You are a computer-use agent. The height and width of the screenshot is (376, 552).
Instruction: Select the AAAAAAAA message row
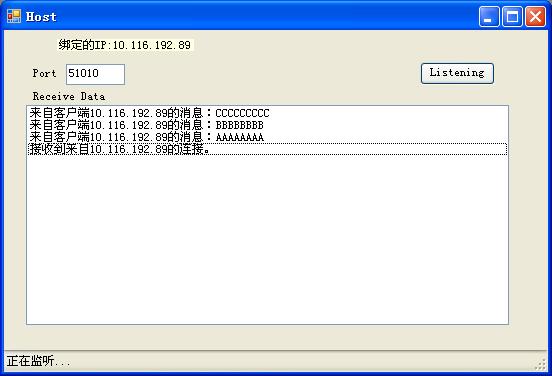(x=268, y=137)
